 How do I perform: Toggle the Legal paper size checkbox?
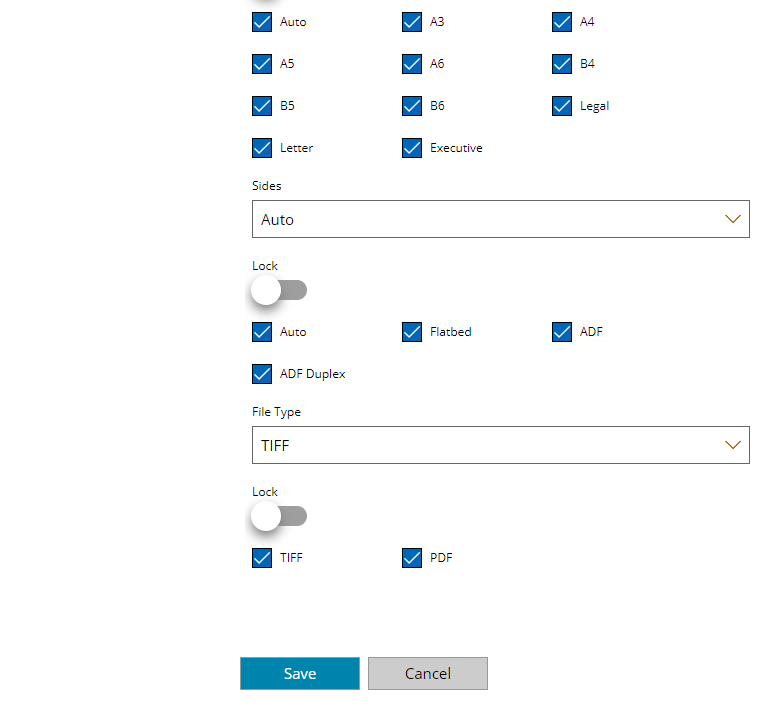[561, 106]
